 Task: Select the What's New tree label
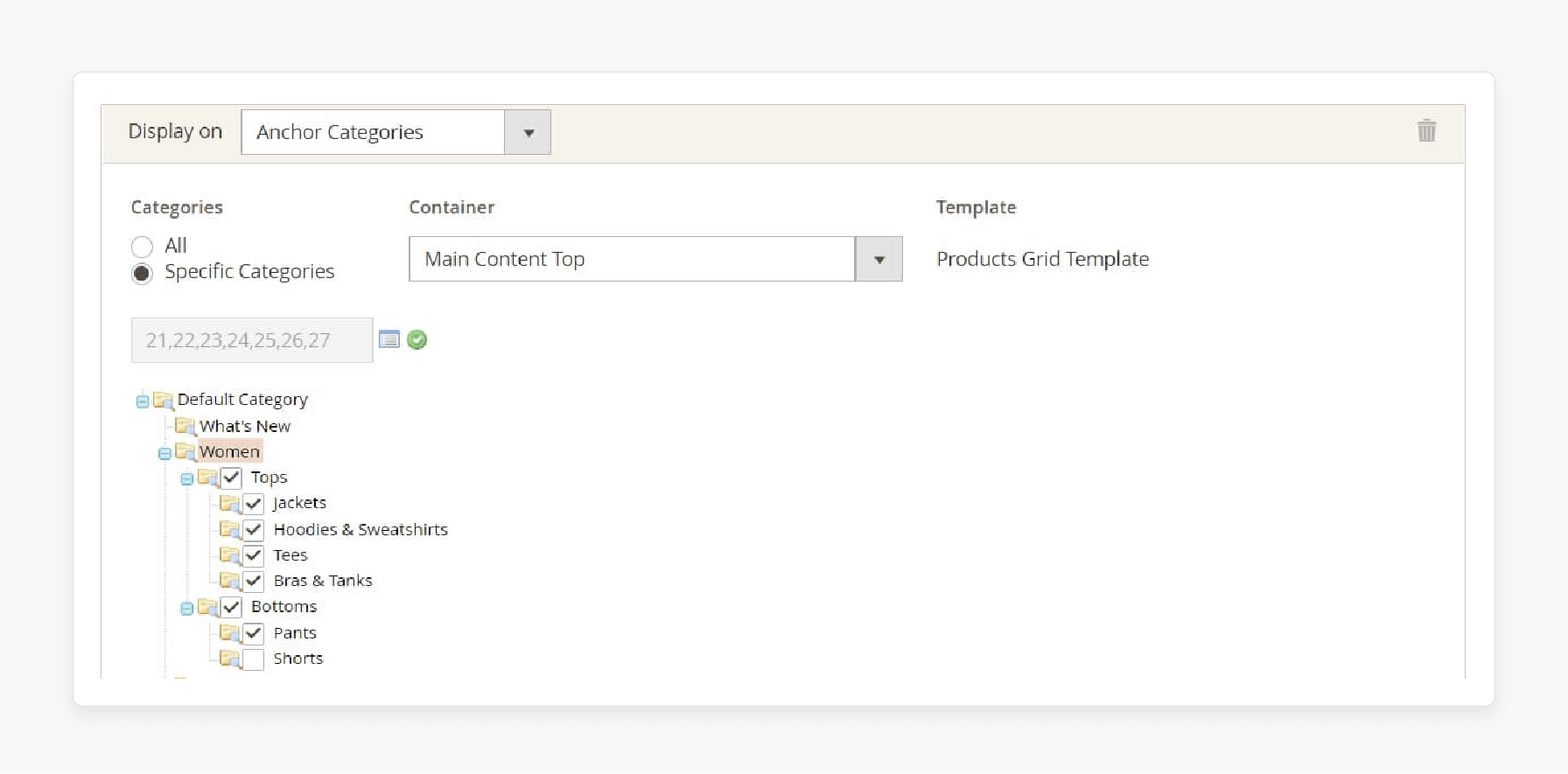(245, 426)
